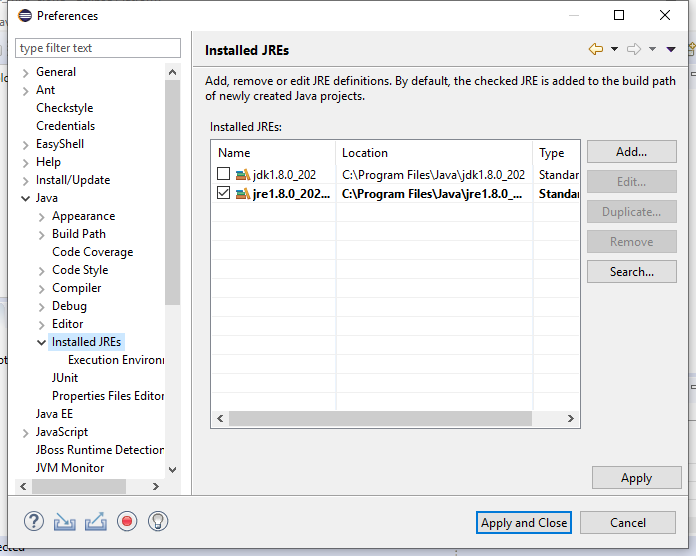Screen dimensions: 696x556
Task: Select the jre1.8.0 location cell
Action: point(434,194)
